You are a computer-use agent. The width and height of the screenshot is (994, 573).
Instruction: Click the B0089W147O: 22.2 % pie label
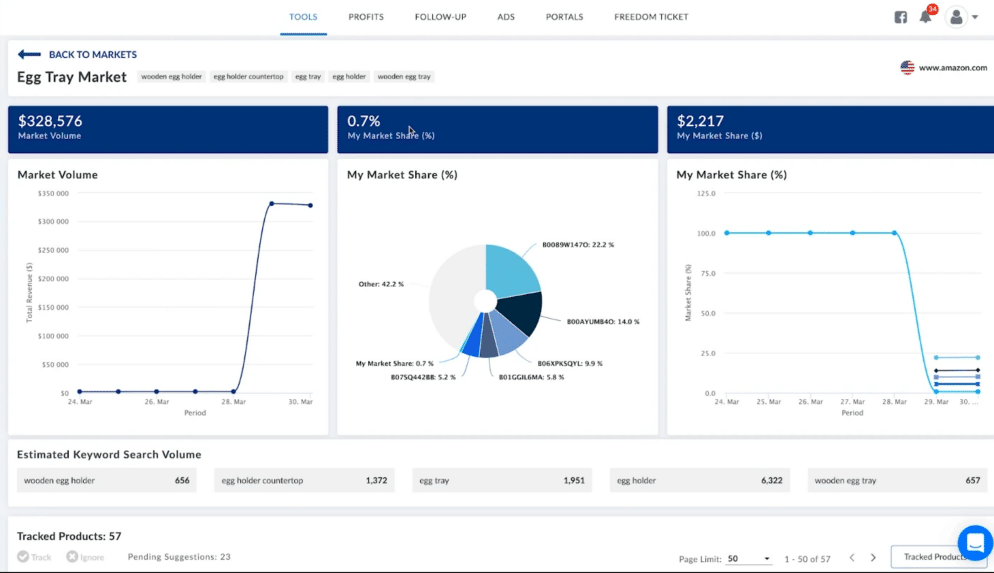pos(578,245)
